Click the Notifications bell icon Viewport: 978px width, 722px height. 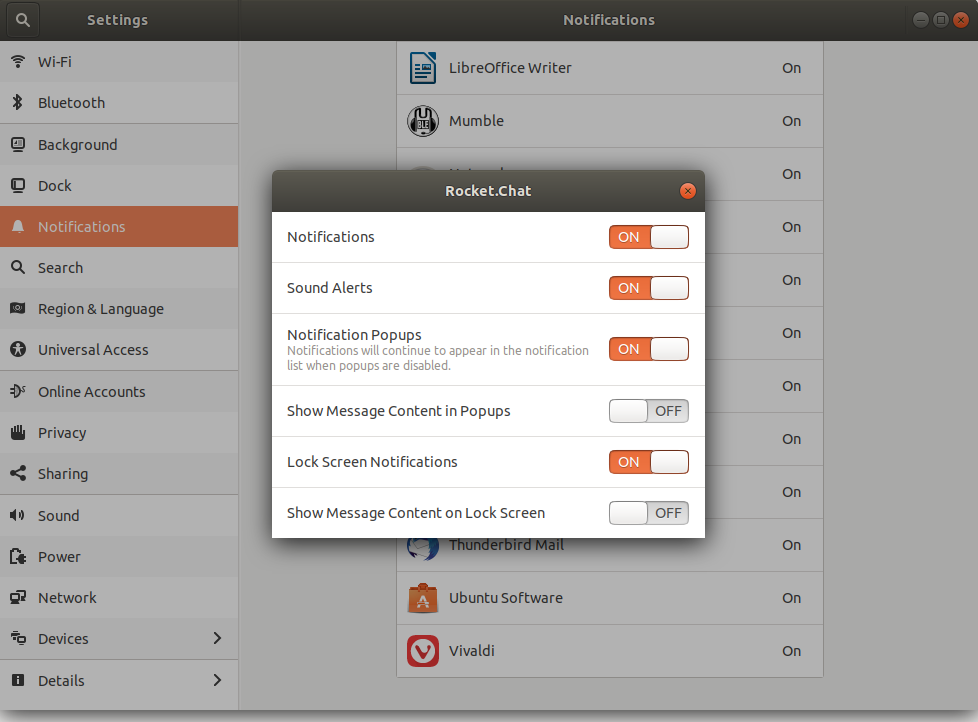click(x=18, y=226)
